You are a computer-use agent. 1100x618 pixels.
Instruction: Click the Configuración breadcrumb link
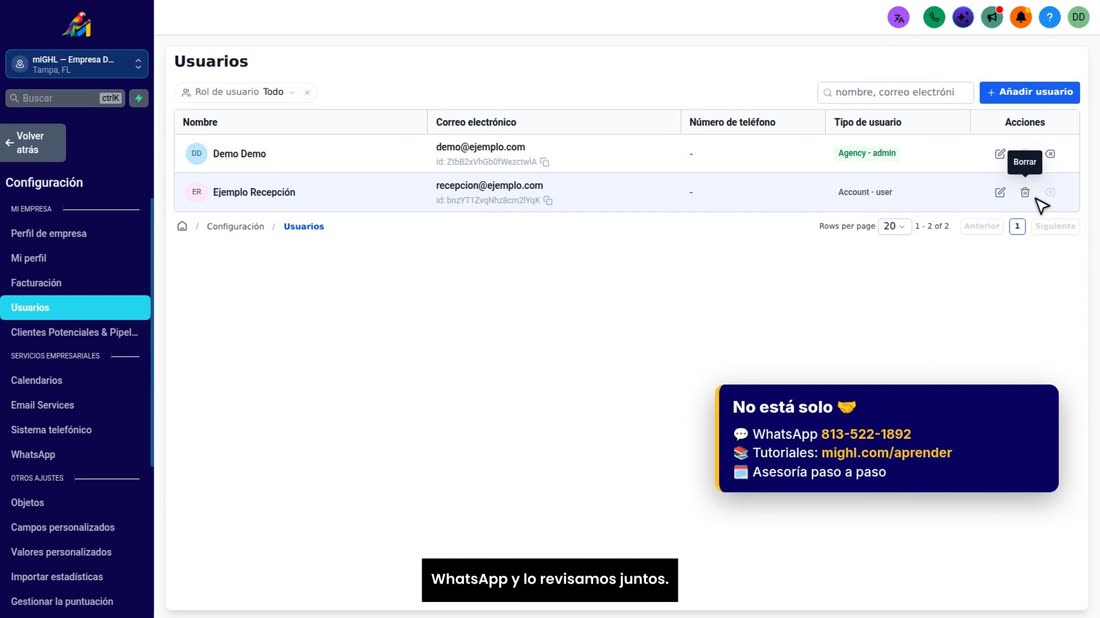click(235, 226)
